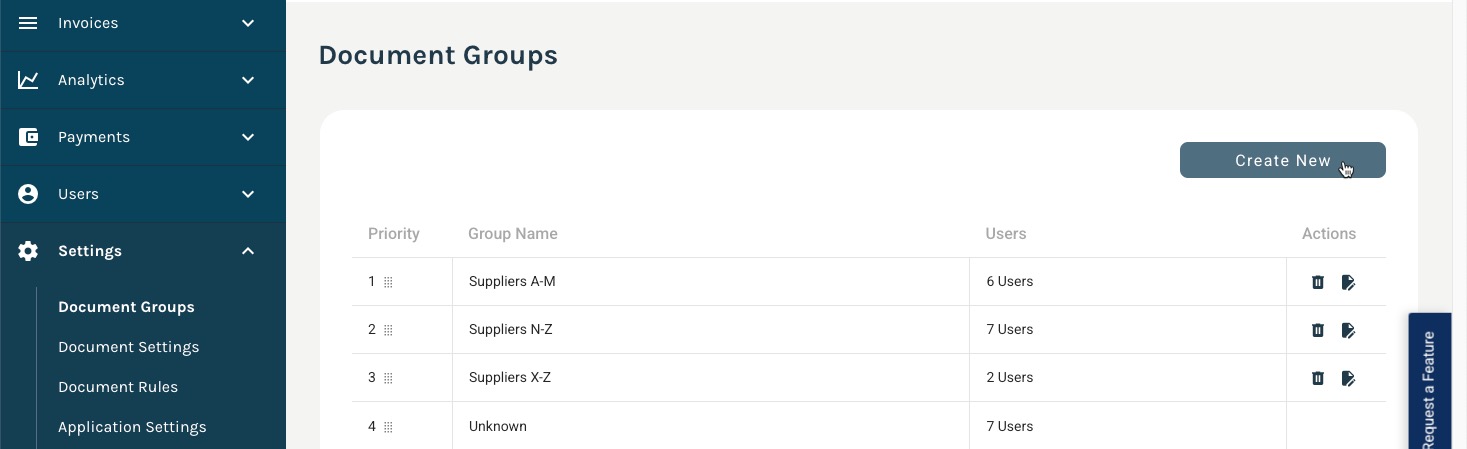Viewport: 1467px width, 449px height.
Task: Open Document Settings submenu item
Action: pyautogui.click(x=129, y=347)
